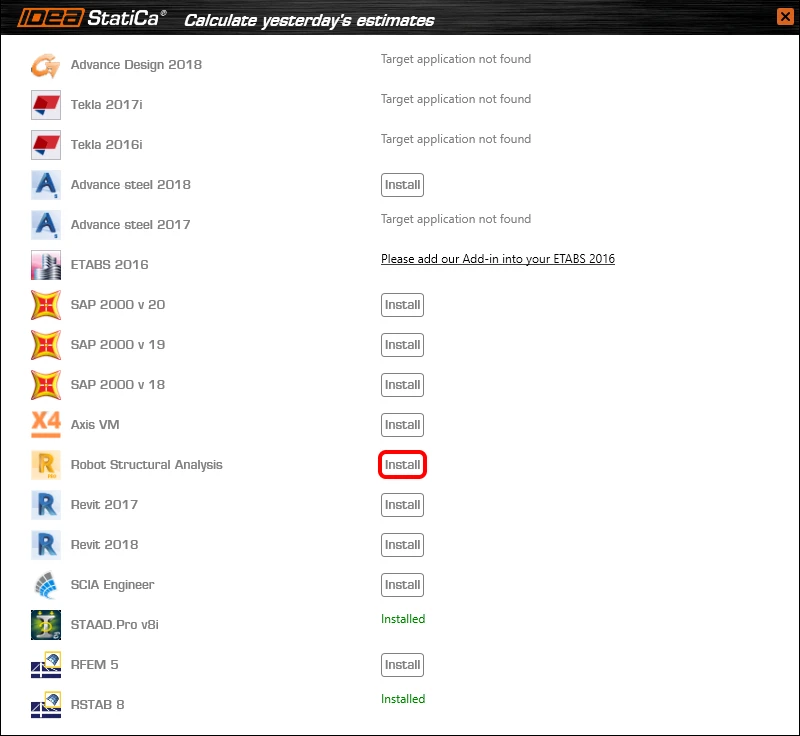The image size is (800, 736).
Task: Close the IDEA StatiCa window
Action: click(785, 16)
